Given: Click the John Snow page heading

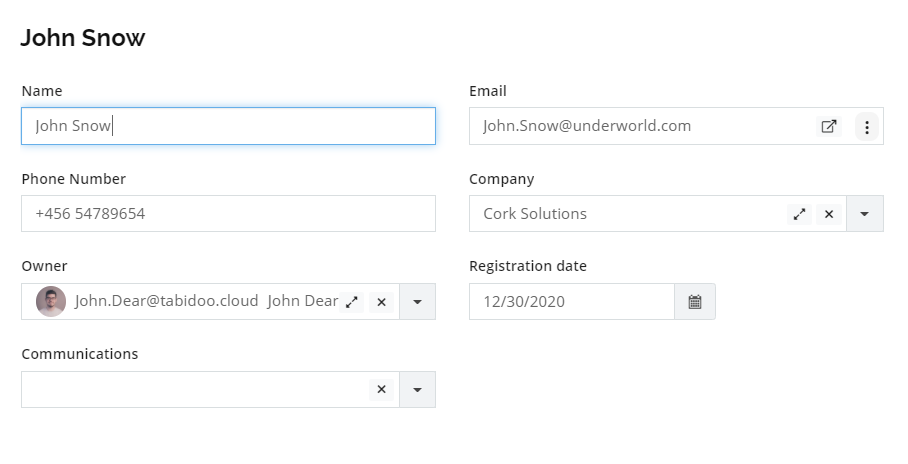Looking at the screenshot, I should [83, 38].
